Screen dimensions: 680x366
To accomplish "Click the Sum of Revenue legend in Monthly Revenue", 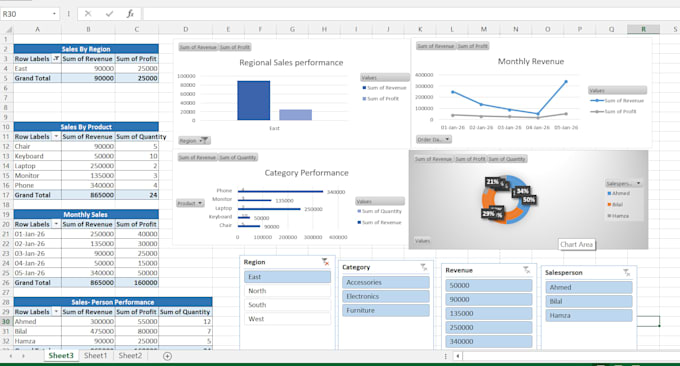I will pyautogui.click(x=617, y=101).
